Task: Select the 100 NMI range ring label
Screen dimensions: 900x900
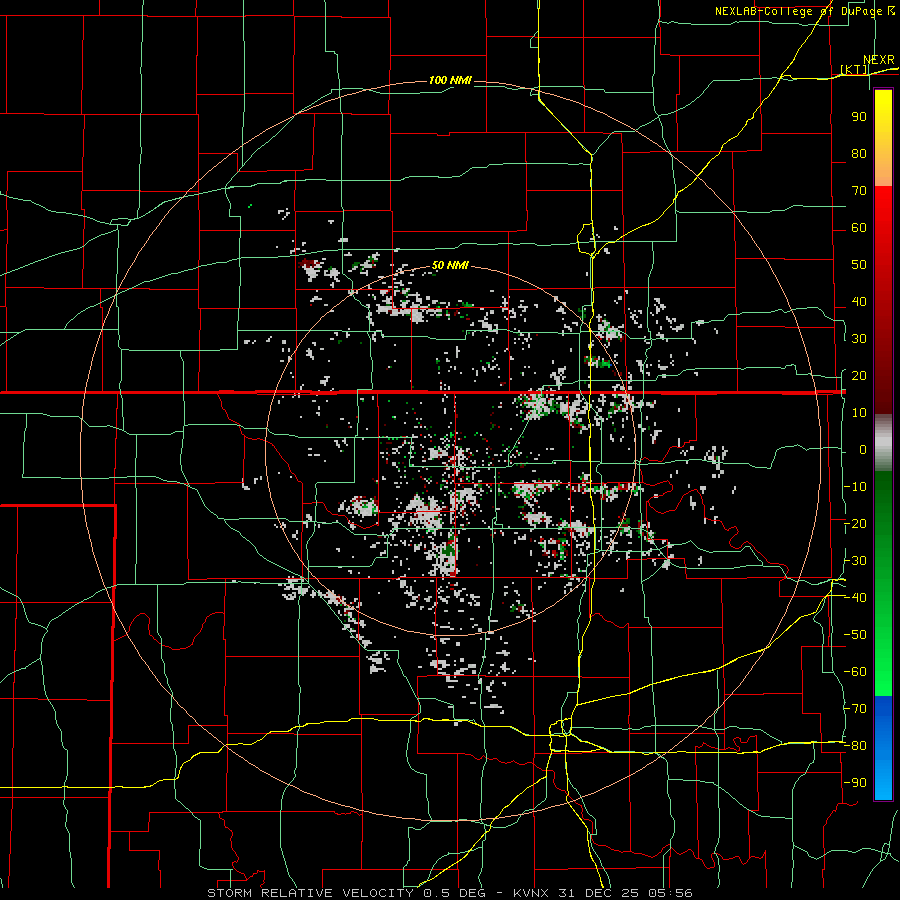Action: tap(450, 80)
